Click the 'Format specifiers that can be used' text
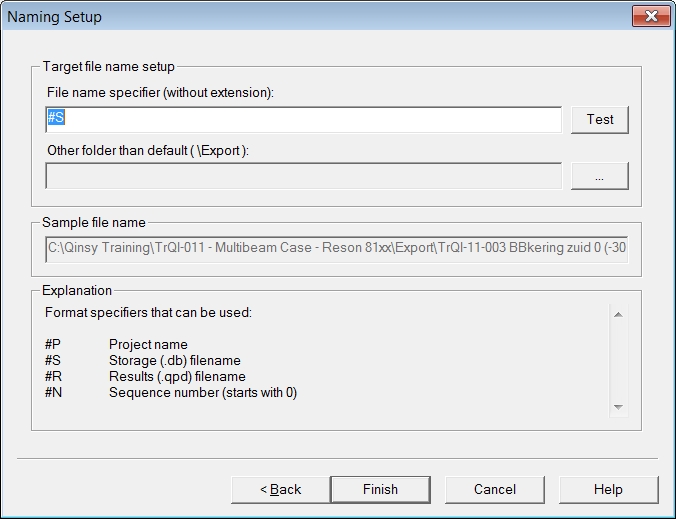This screenshot has height=519, width=676. 148,313
